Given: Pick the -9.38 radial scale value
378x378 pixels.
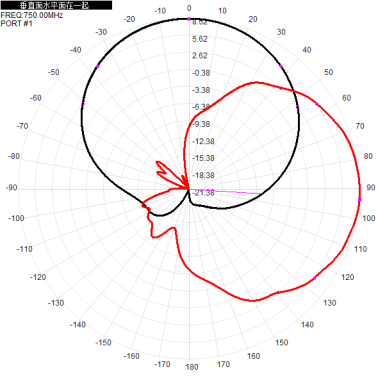Looking at the screenshot, I should (201, 124).
